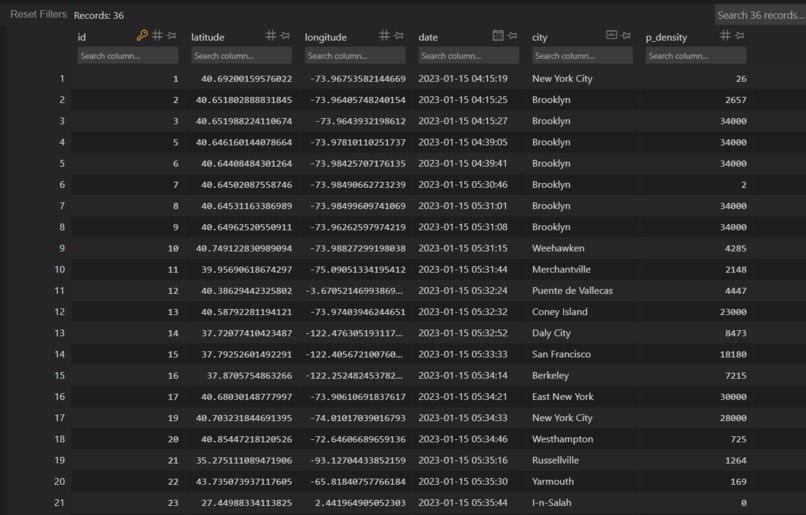Click p_density value 4285

click(x=736, y=248)
